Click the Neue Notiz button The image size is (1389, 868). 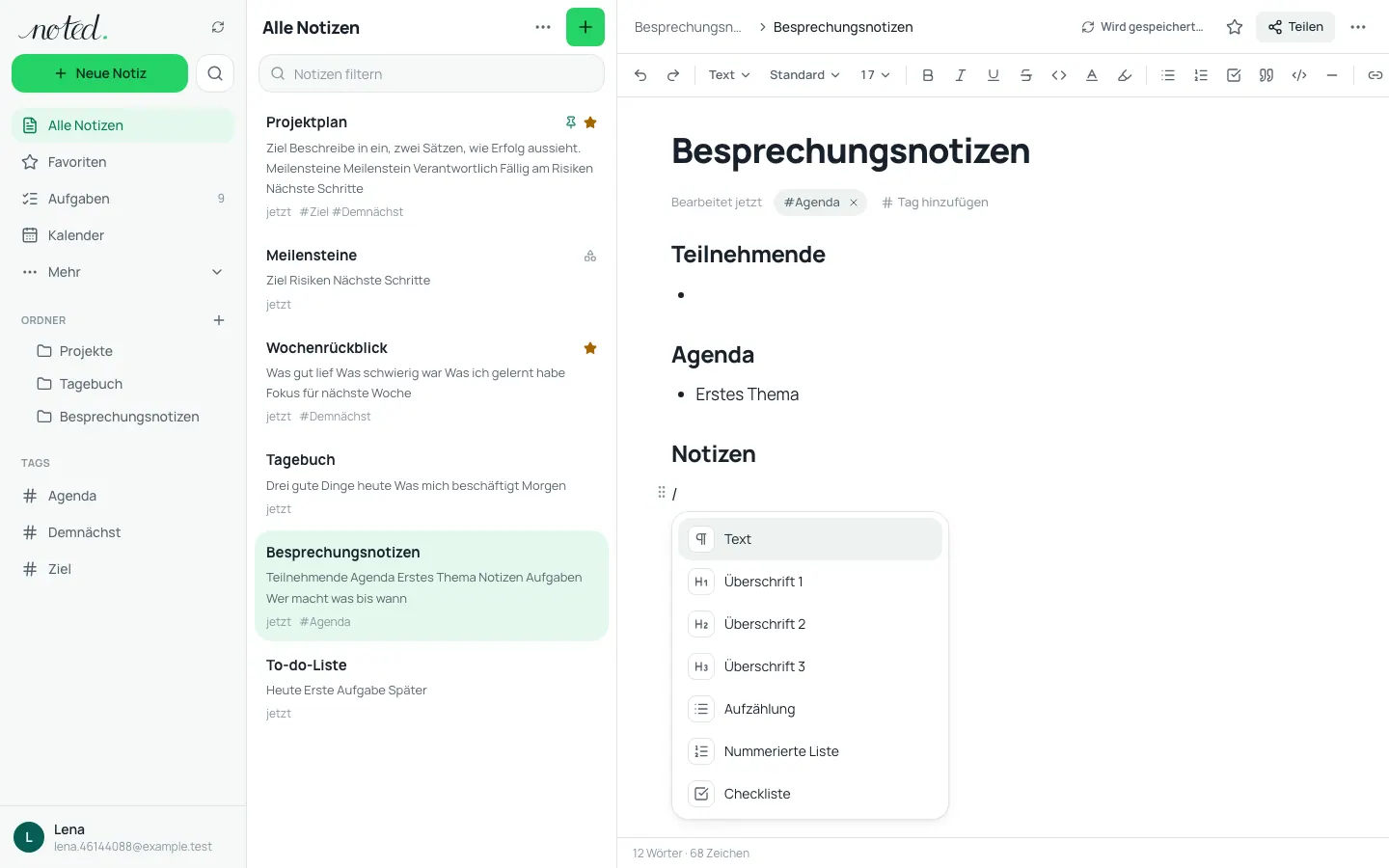[99, 73]
